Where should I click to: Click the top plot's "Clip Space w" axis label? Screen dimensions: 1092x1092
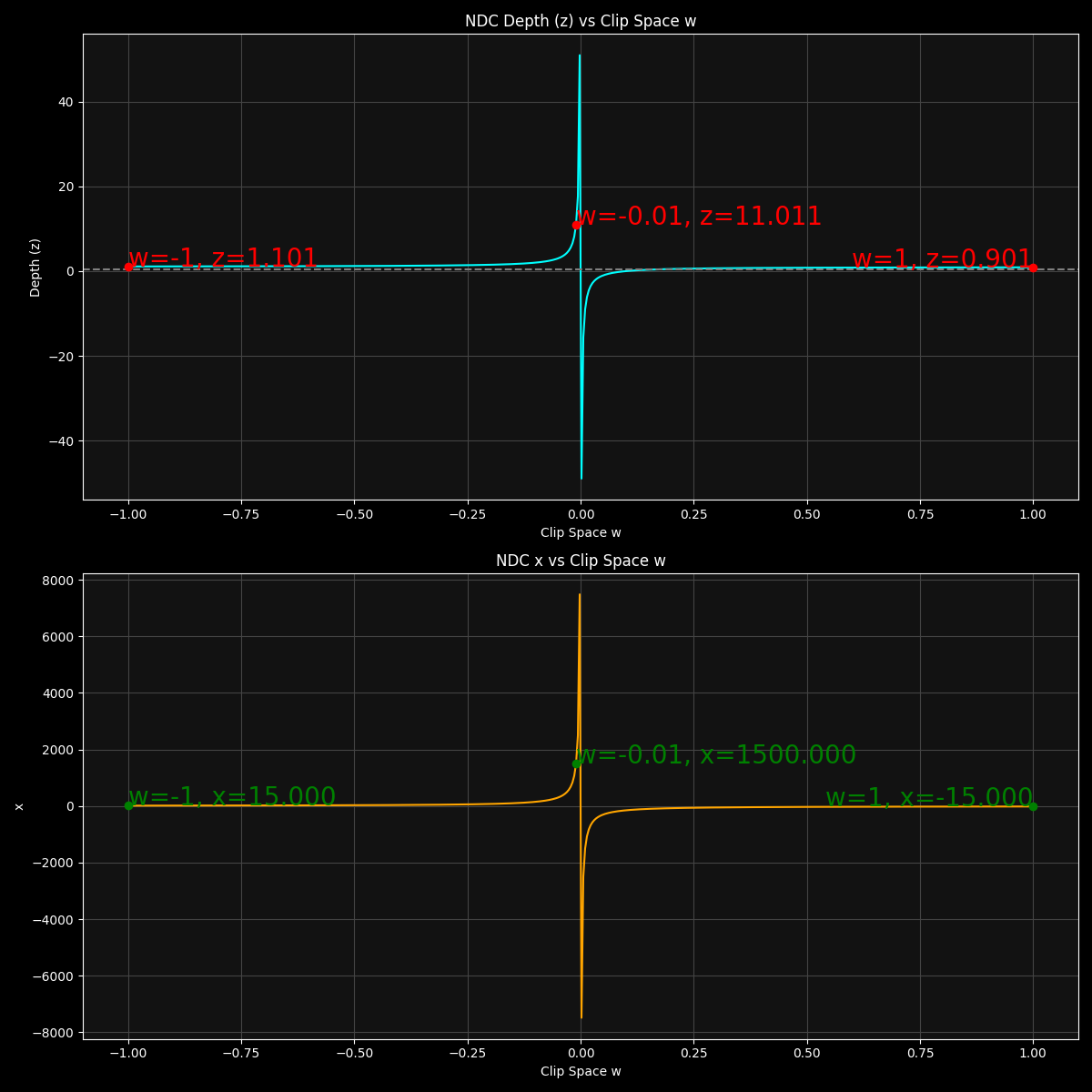coord(581,532)
